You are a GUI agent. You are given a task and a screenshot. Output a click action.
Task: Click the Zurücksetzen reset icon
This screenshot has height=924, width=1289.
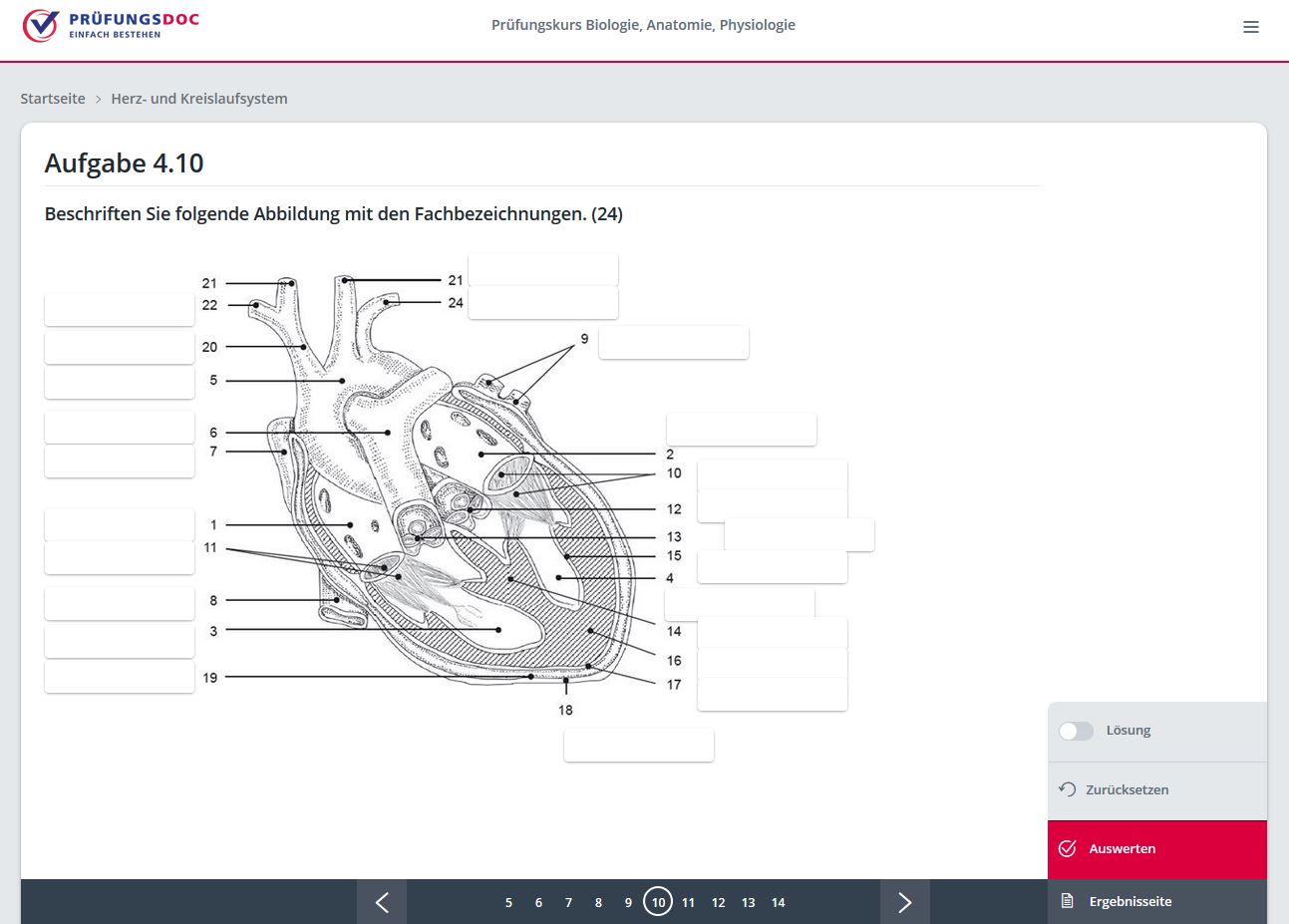pyautogui.click(x=1067, y=789)
